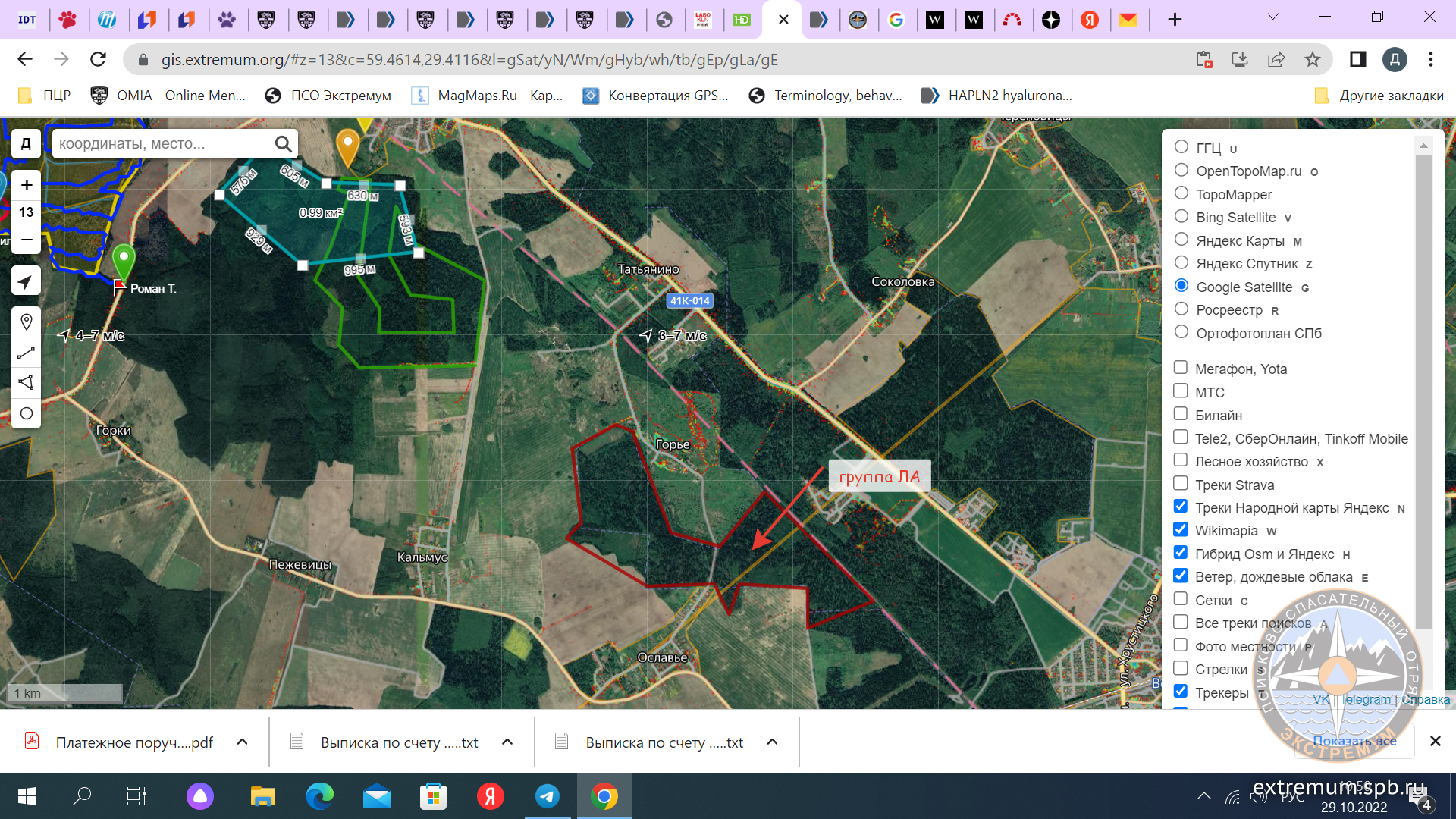Viewport: 1456px width, 819px height.
Task: Open ПСО Экстремум bookmark
Action: click(328, 96)
